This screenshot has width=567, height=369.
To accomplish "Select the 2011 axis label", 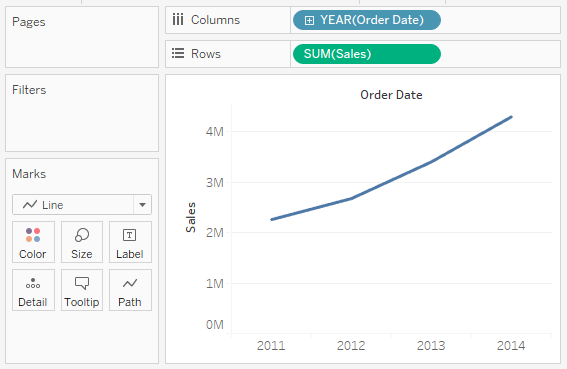I will coord(271,345).
